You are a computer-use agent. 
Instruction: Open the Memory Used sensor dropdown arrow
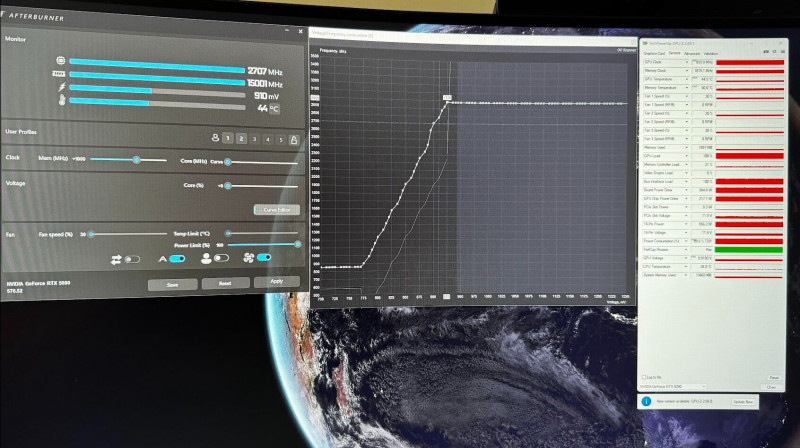click(687, 147)
